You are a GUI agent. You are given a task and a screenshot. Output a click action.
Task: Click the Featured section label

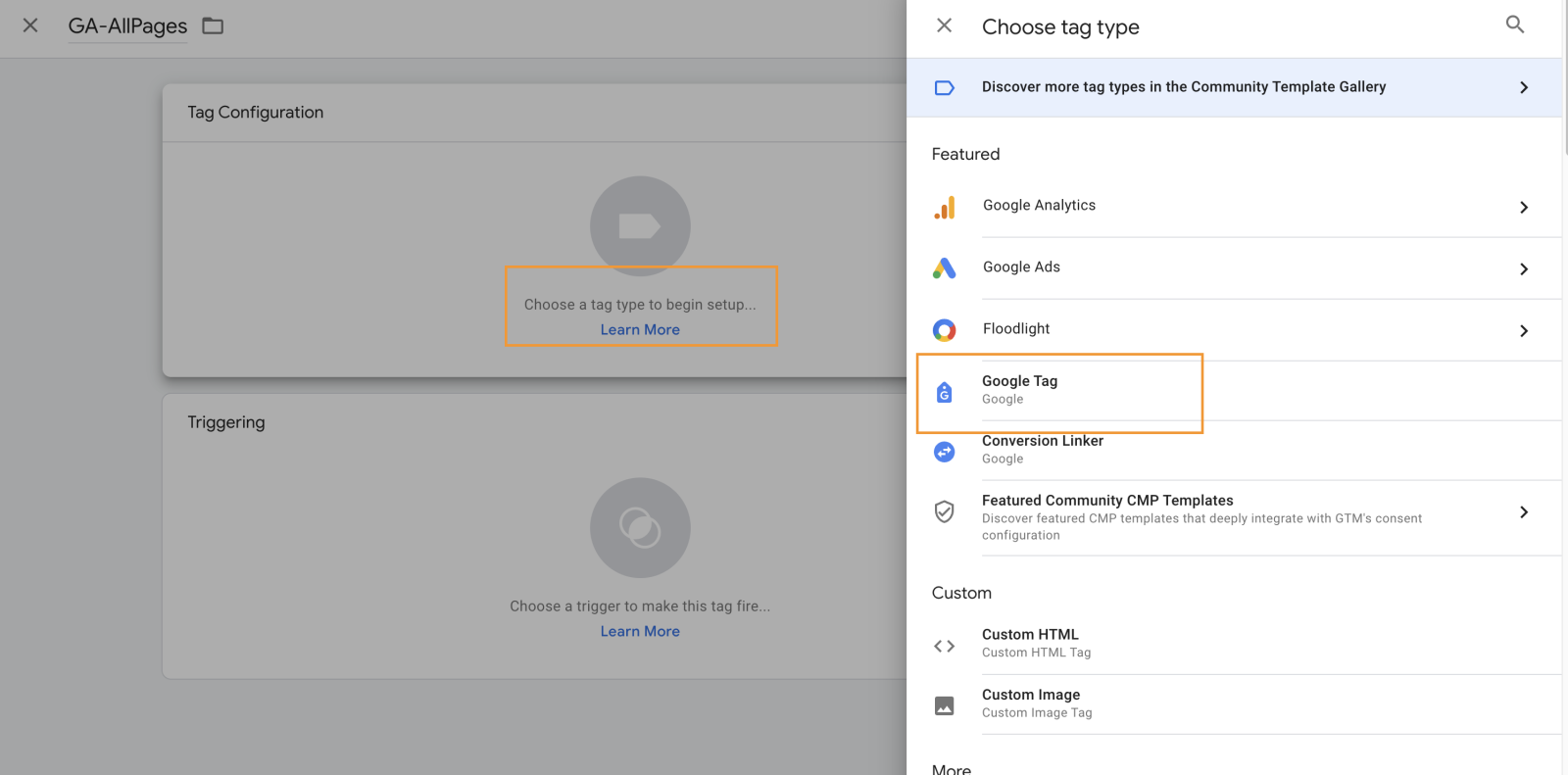click(x=965, y=154)
